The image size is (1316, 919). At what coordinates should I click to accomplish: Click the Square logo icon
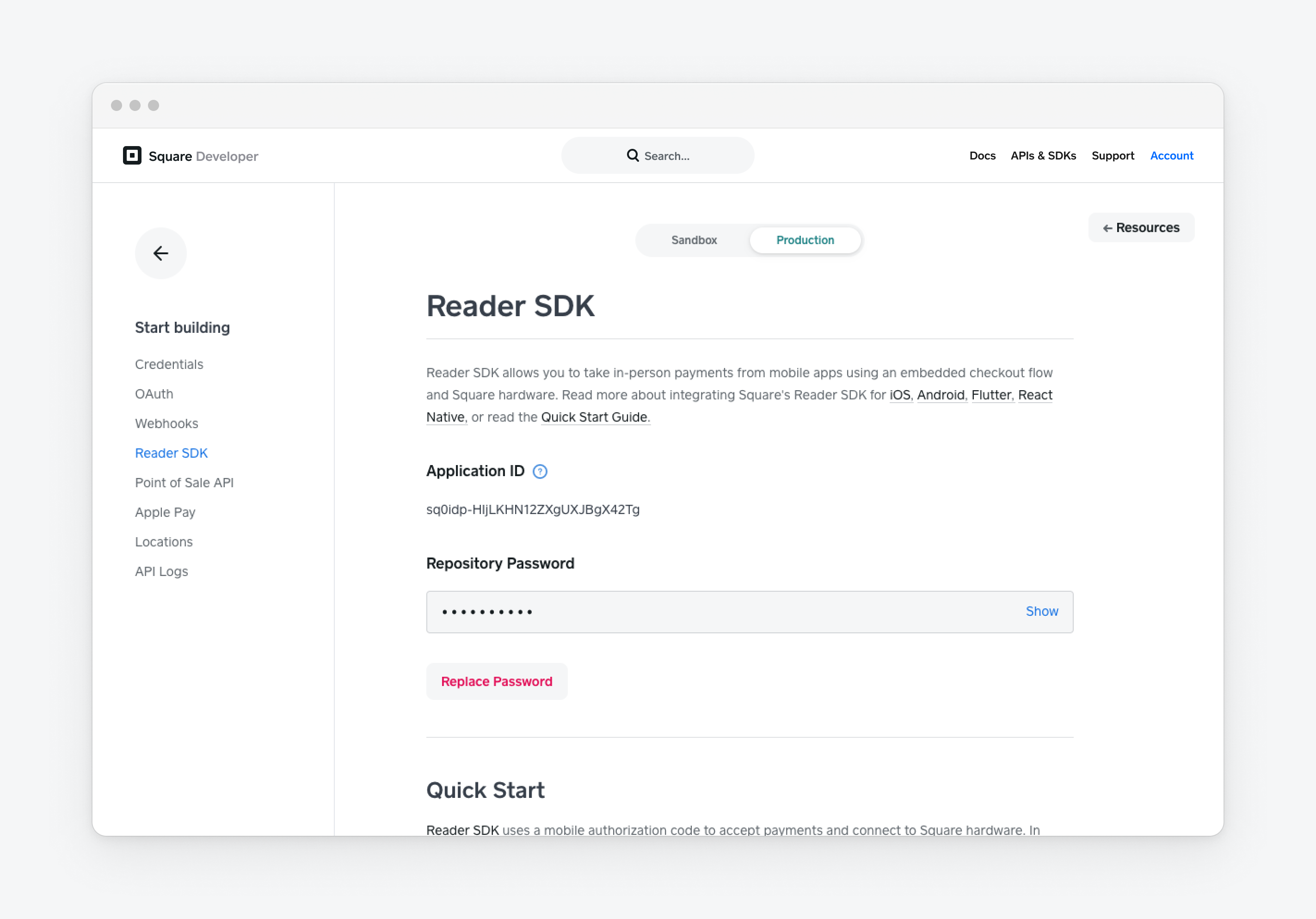(x=132, y=155)
